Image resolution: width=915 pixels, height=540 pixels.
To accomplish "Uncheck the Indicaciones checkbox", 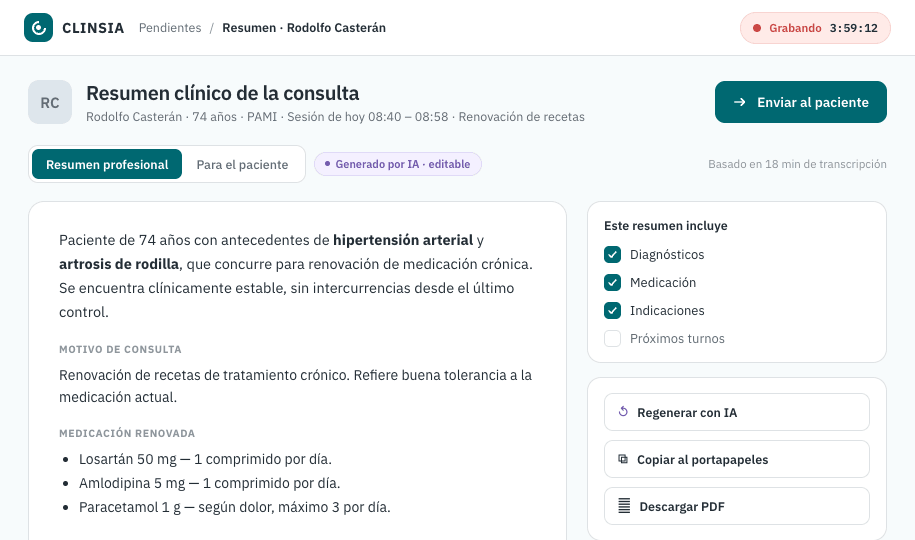I will pos(612,311).
